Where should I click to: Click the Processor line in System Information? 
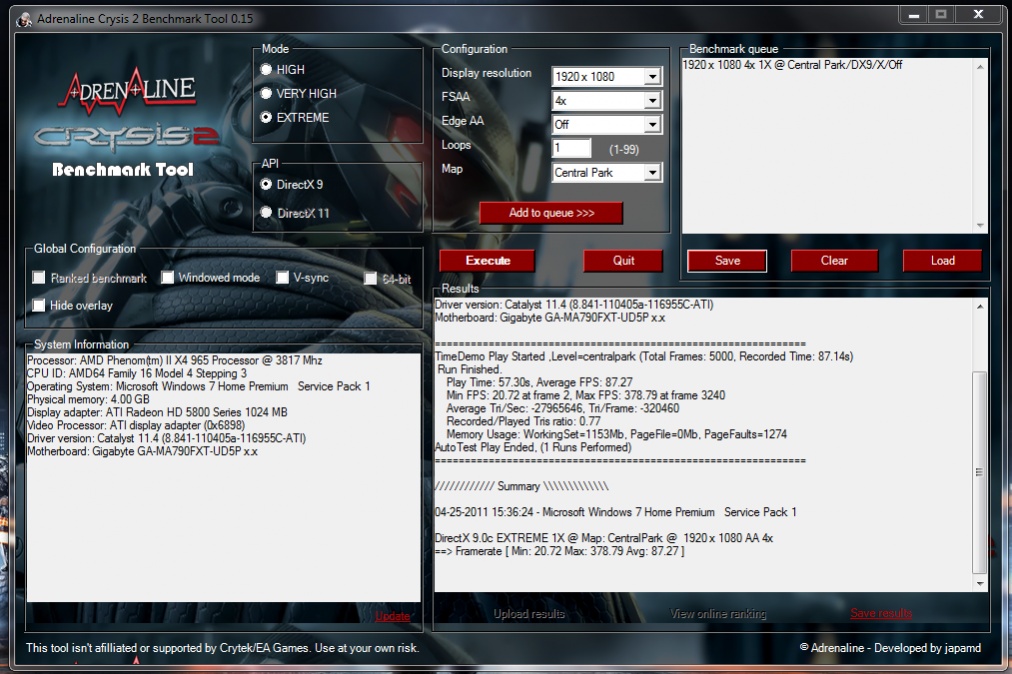point(174,360)
